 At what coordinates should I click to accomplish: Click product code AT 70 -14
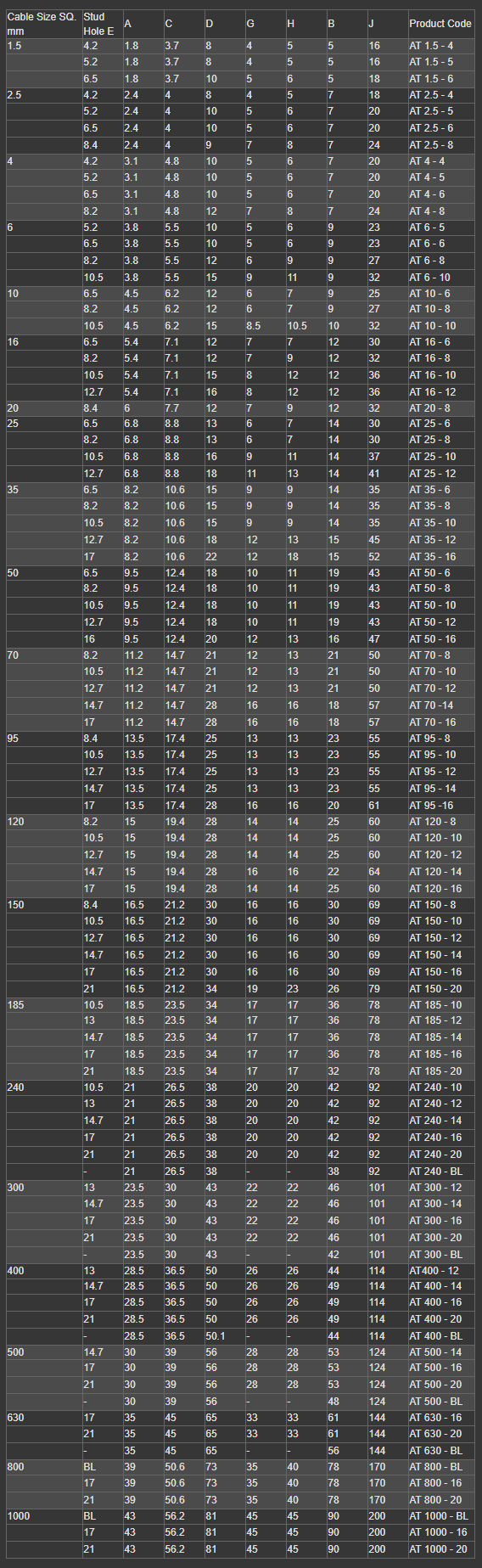pyautogui.click(x=431, y=705)
